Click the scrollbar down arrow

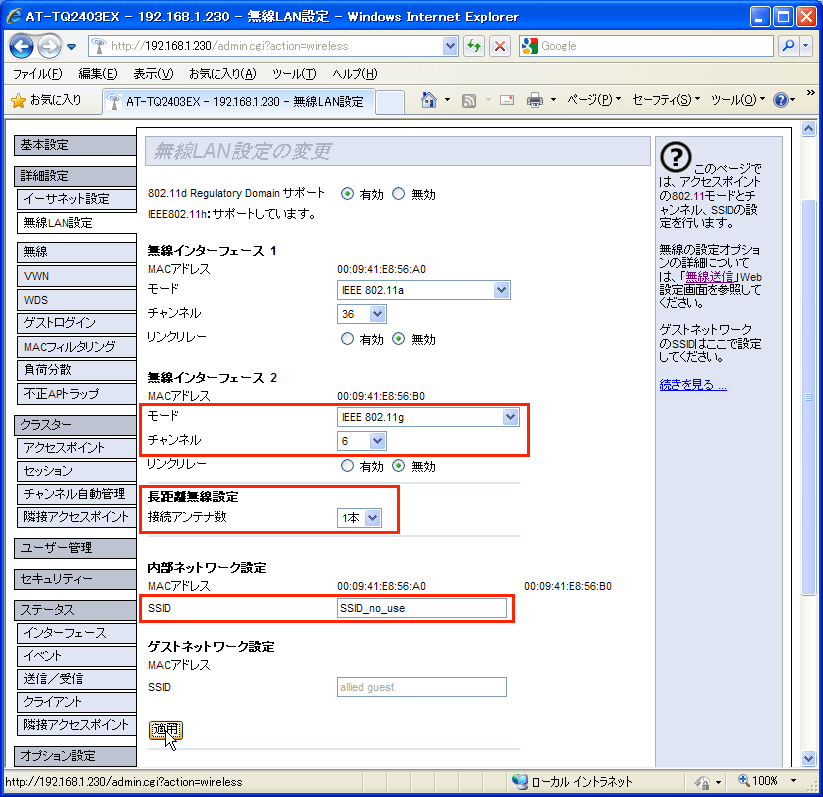coord(808,758)
